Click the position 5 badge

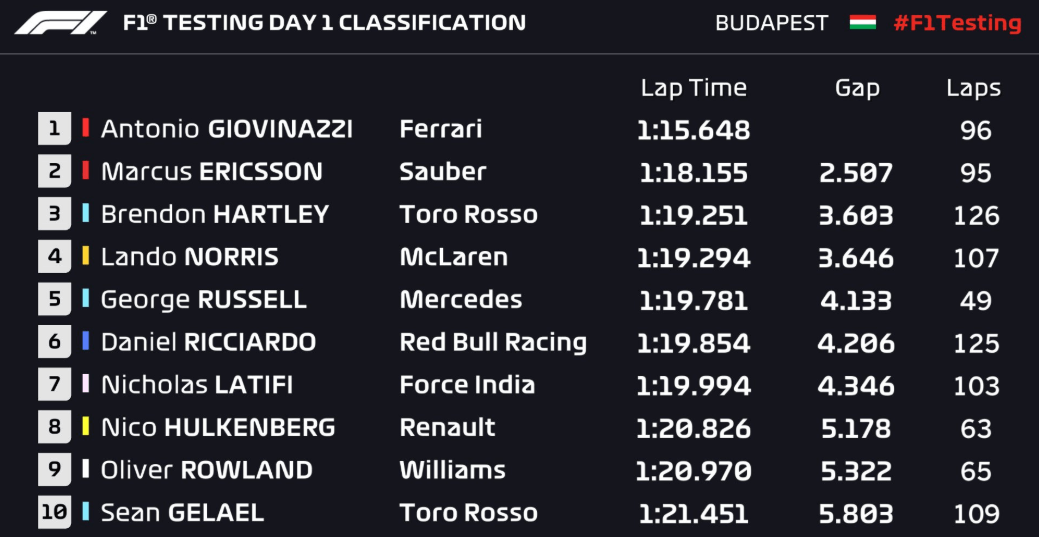[x=54, y=298]
